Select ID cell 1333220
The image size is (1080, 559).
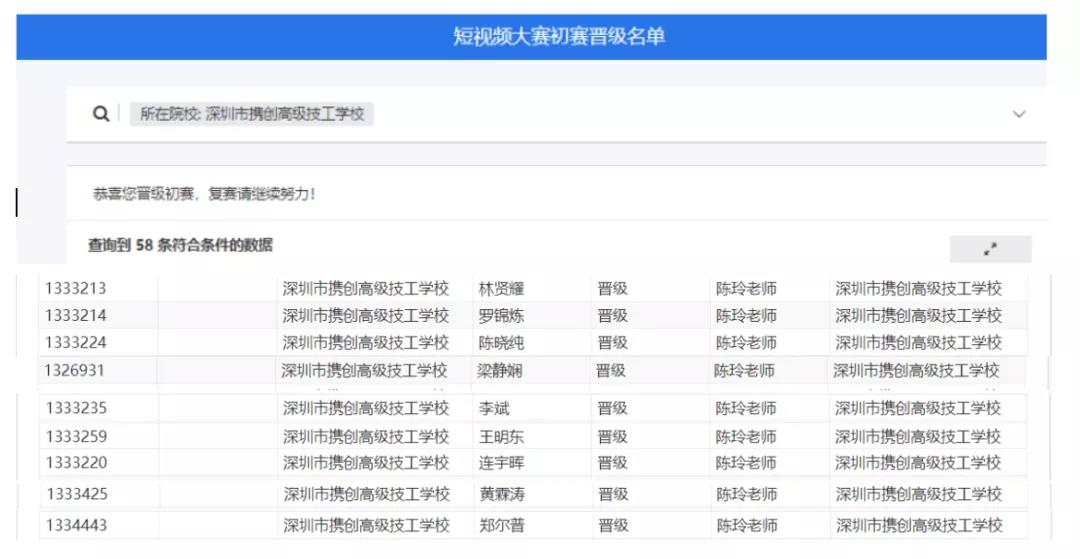tap(76, 463)
